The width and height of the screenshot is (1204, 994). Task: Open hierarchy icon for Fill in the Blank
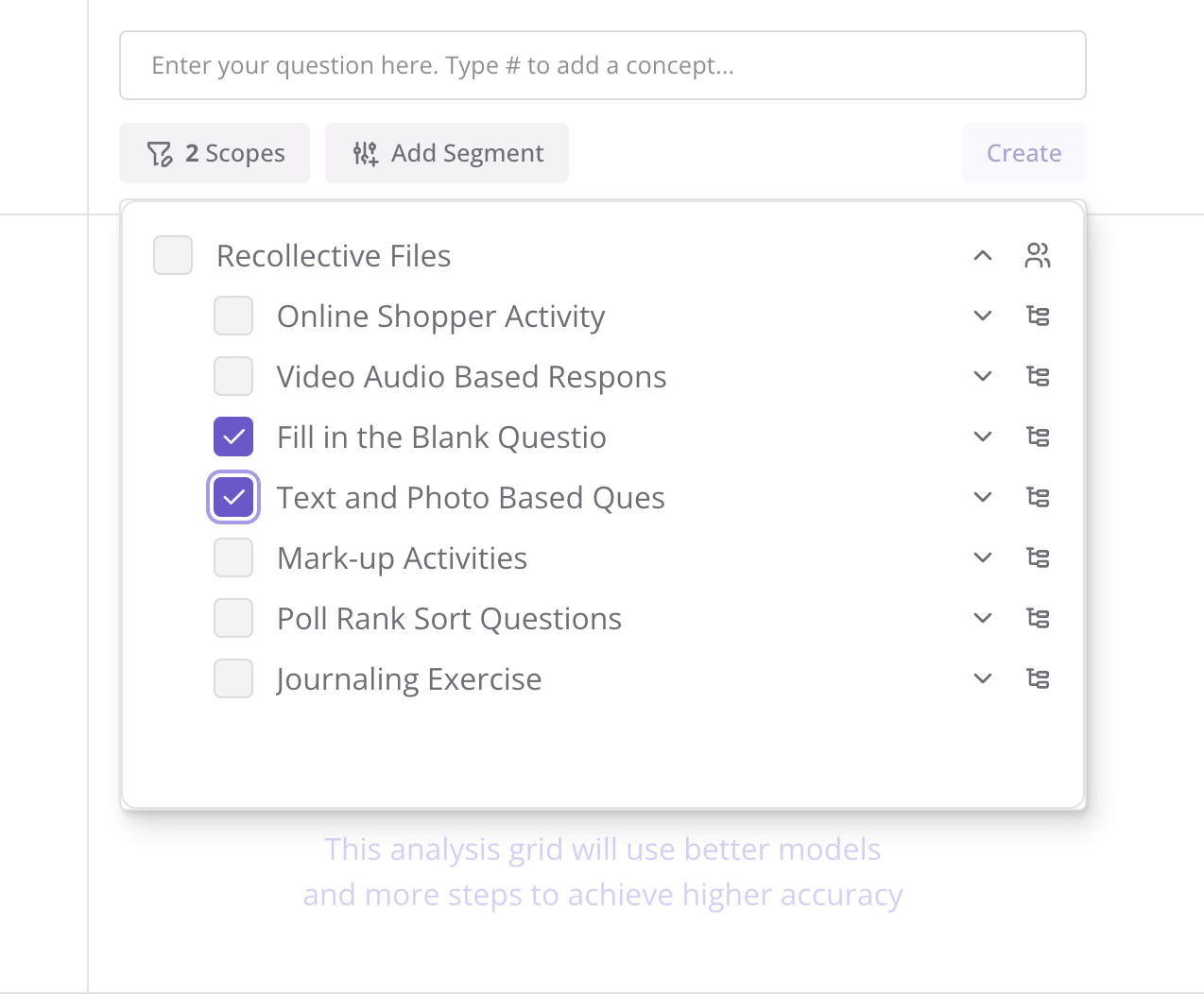click(x=1038, y=437)
